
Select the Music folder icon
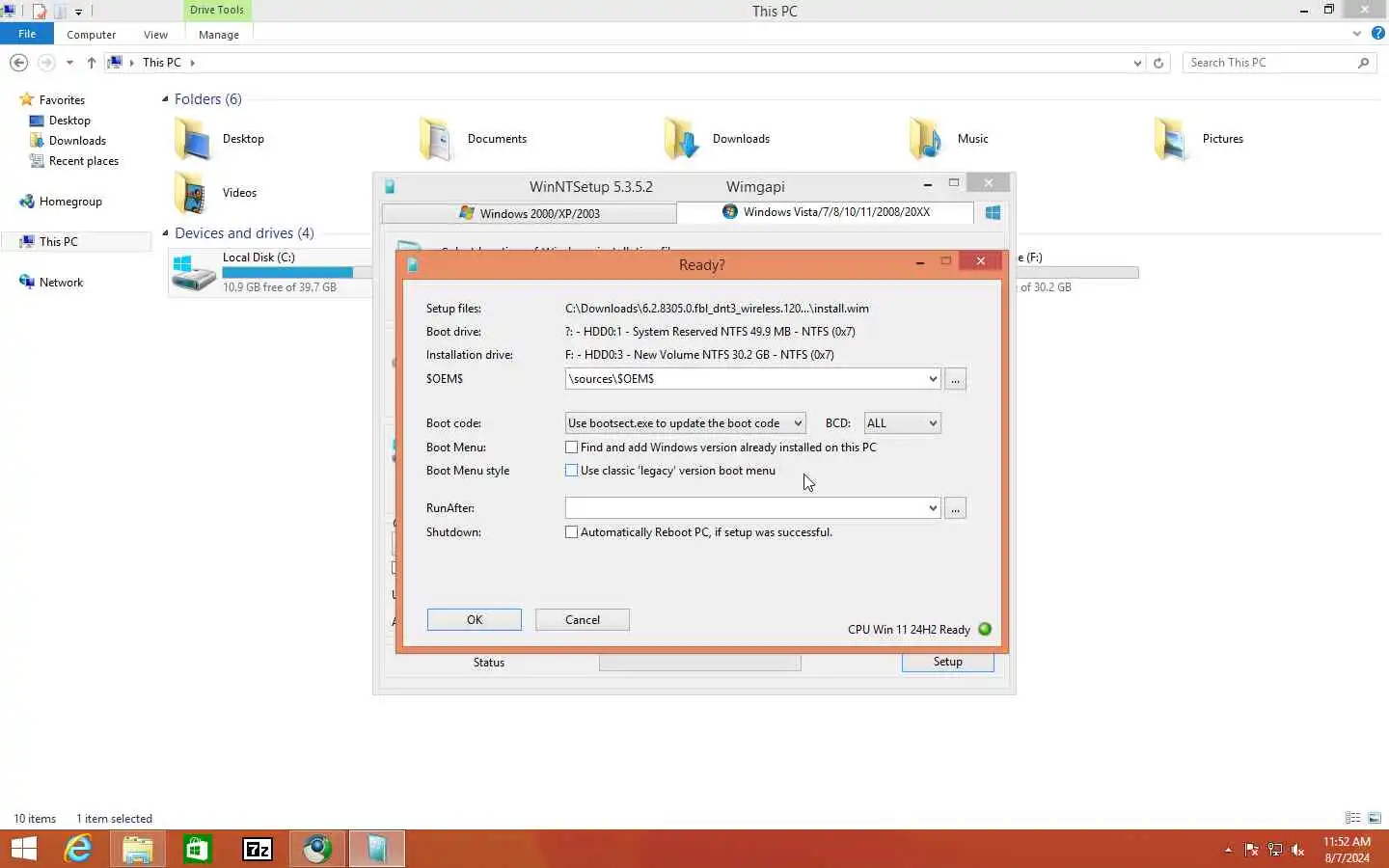pyautogui.click(x=927, y=139)
